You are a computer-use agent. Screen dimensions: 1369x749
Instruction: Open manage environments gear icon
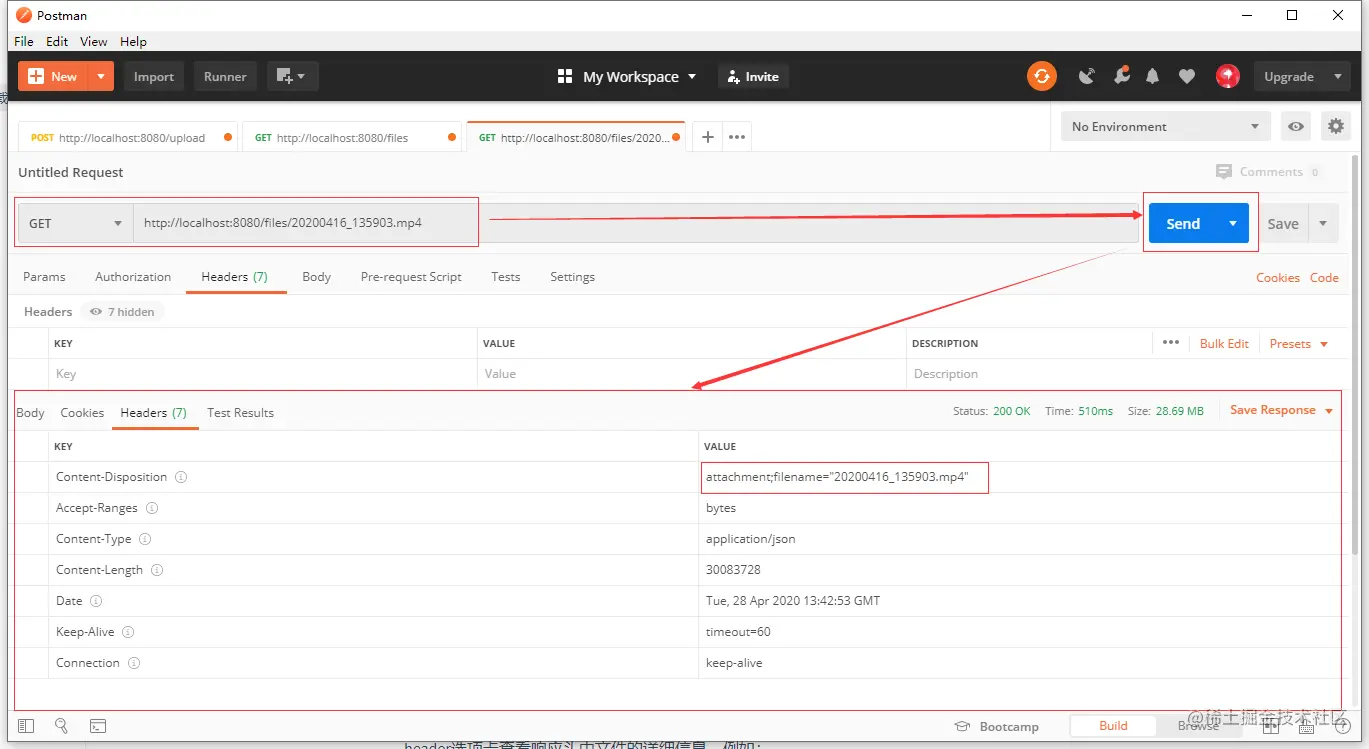(1336, 127)
